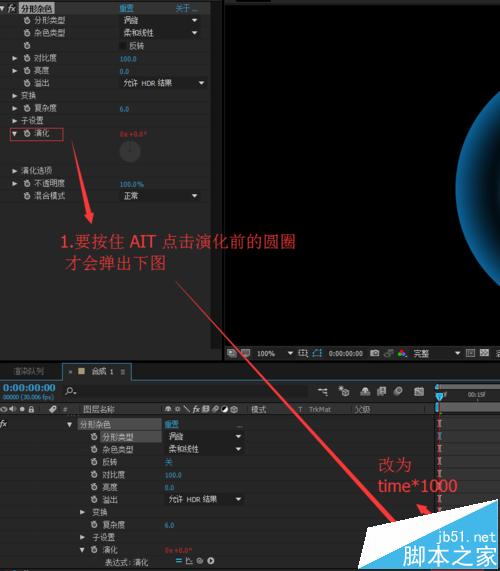Click the expression graph icon for 演化

(189, 561)
